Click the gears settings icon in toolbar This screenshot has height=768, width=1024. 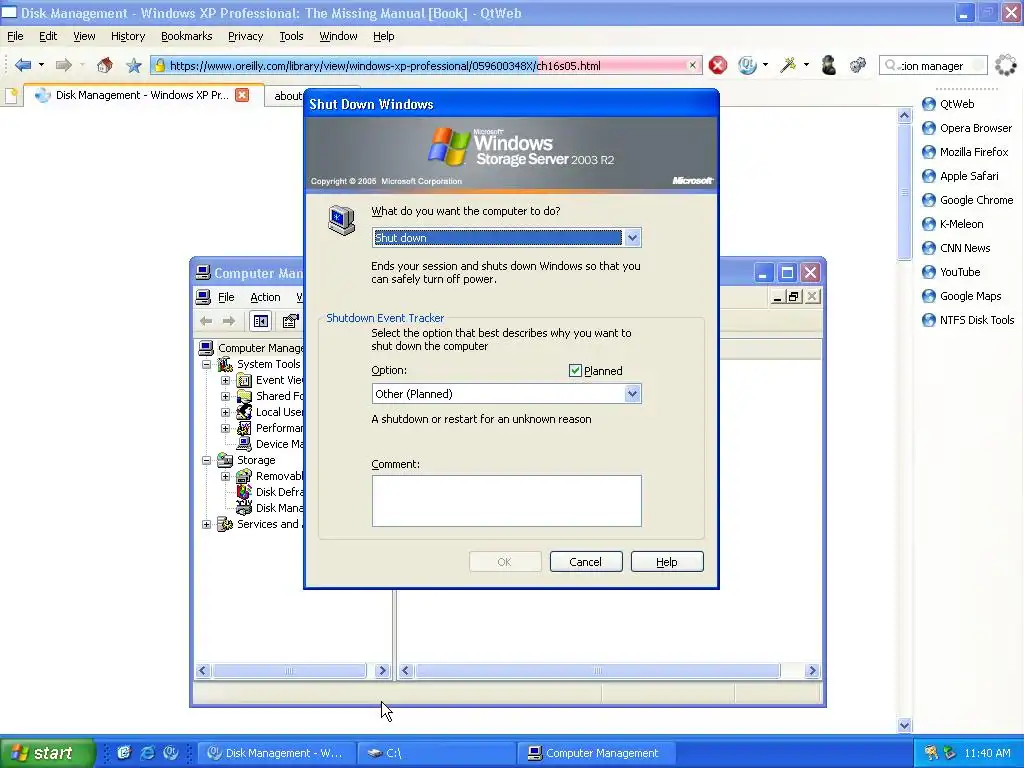click(857, 65)
